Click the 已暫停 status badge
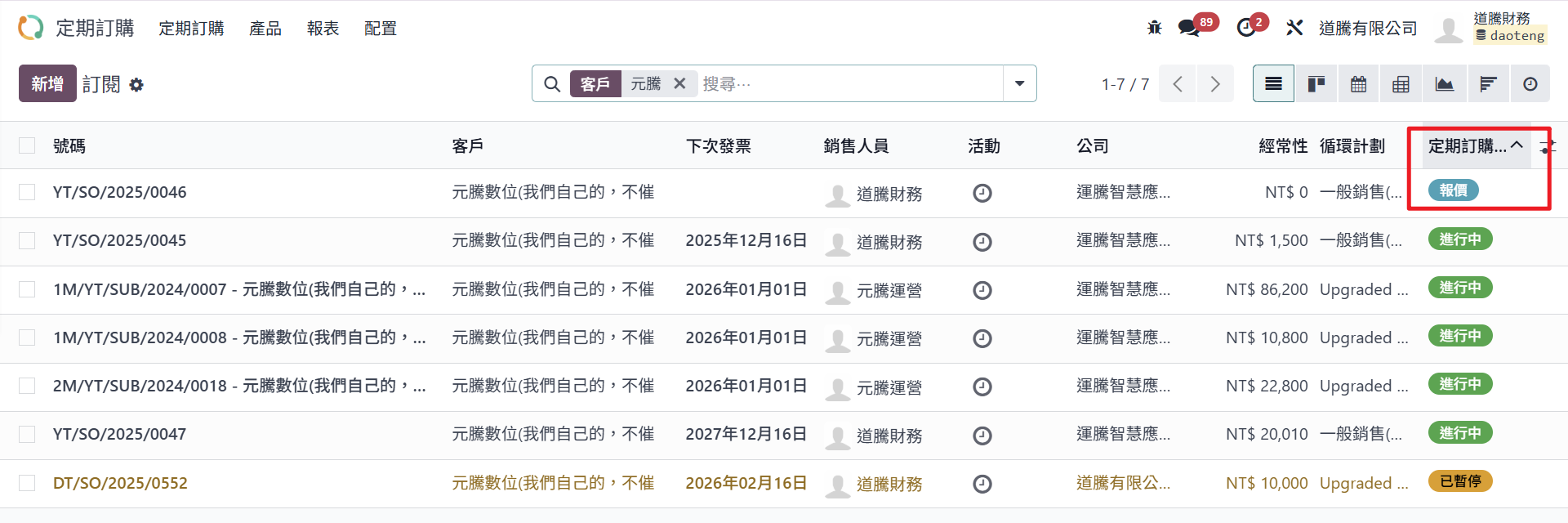Image resolution: width=1568 pixels, height=523 pixels. [1459, 481]
